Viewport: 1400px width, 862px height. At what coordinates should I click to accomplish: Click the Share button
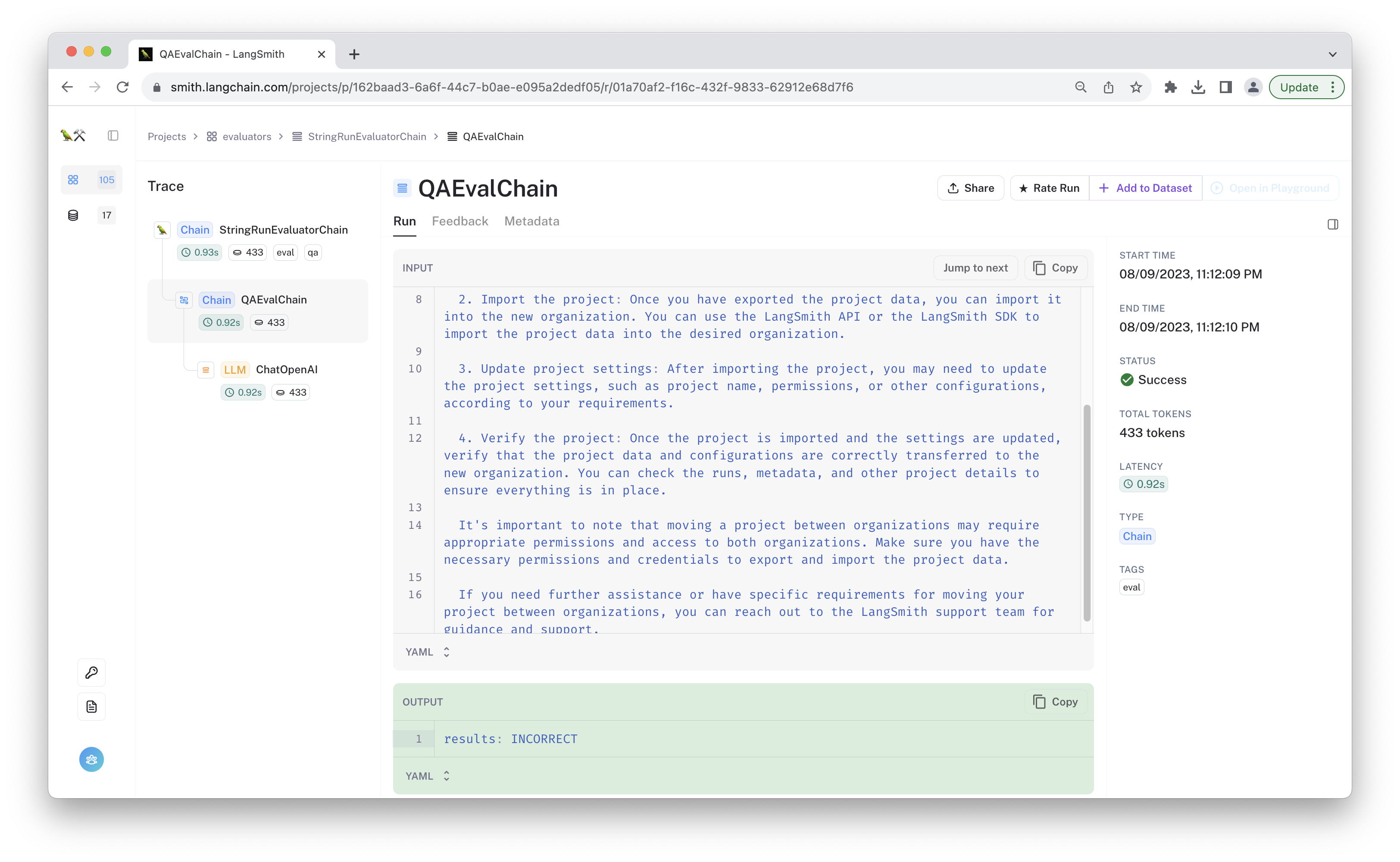pyautogui.click(x=970, y=188)
